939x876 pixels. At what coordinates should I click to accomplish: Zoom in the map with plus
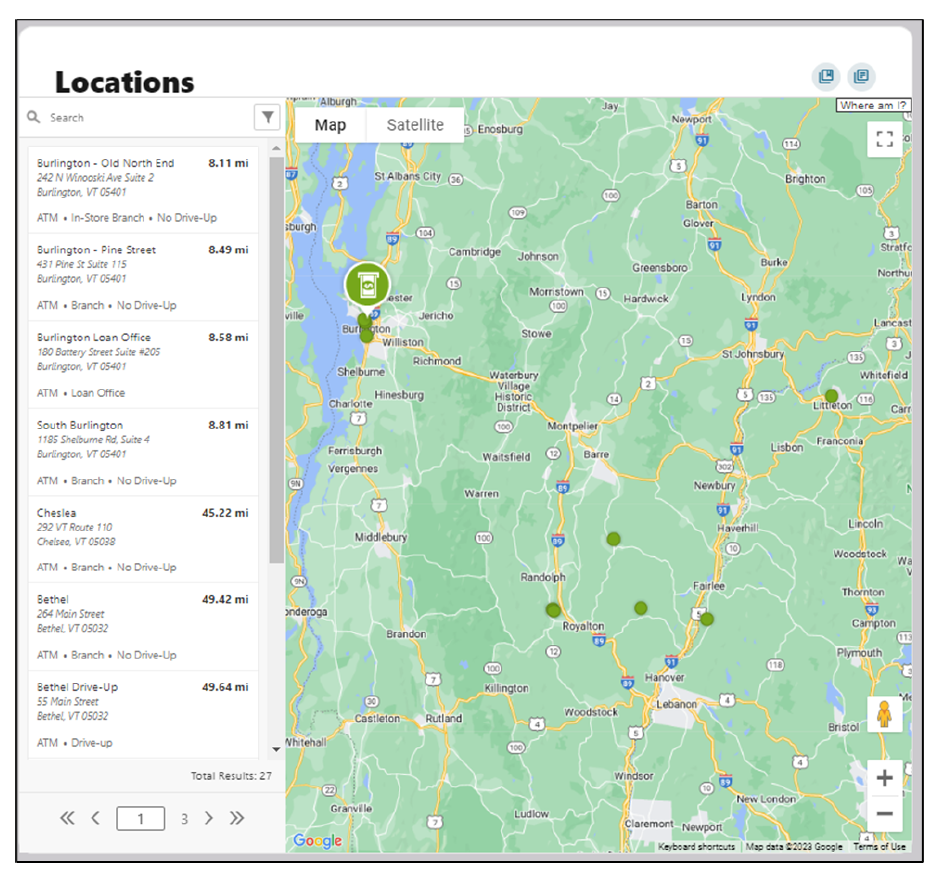pos(885,778)
